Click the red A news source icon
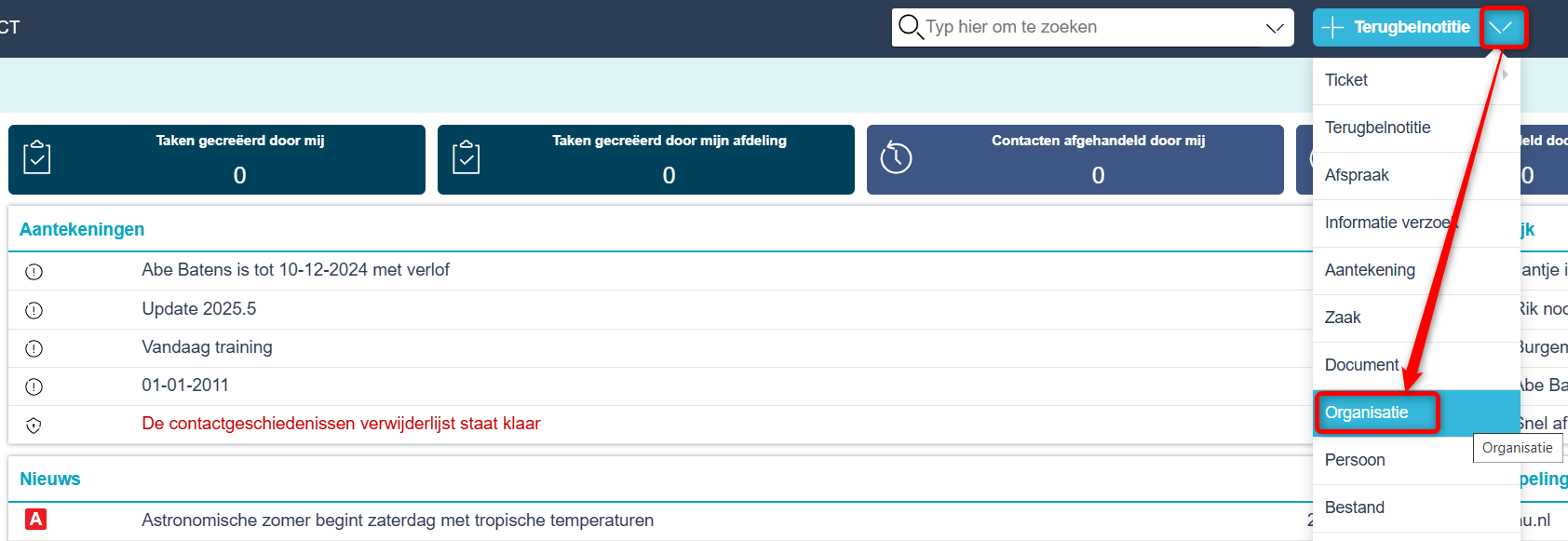Viewport: 1568px width, 541px height. coord(36,520)
